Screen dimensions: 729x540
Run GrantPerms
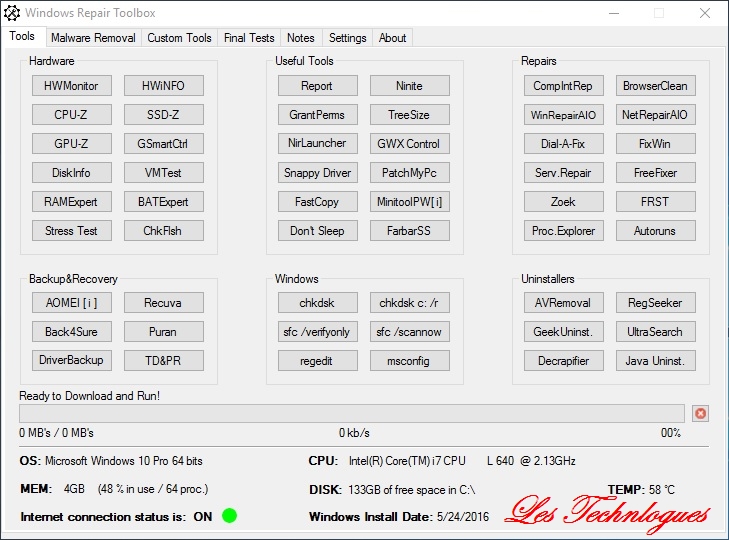click(318, 114)
